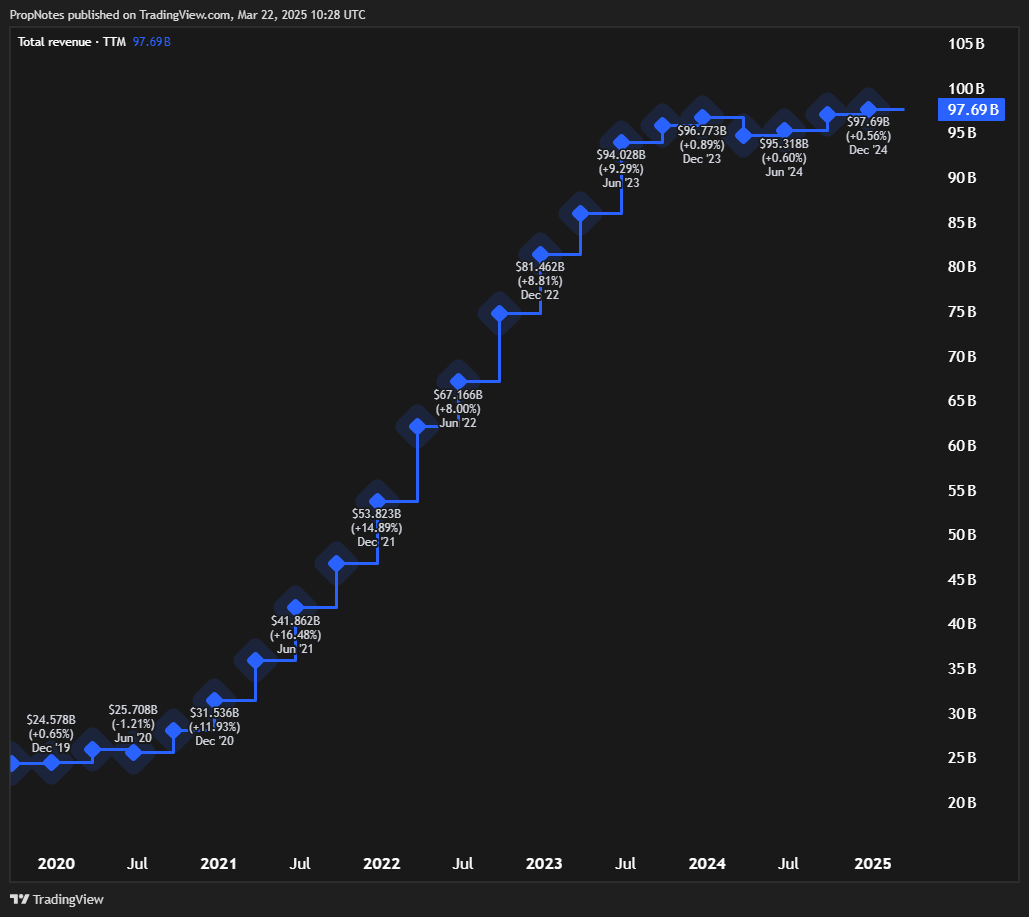Click the Dec '23 diamond marker

tap(701, 115)
